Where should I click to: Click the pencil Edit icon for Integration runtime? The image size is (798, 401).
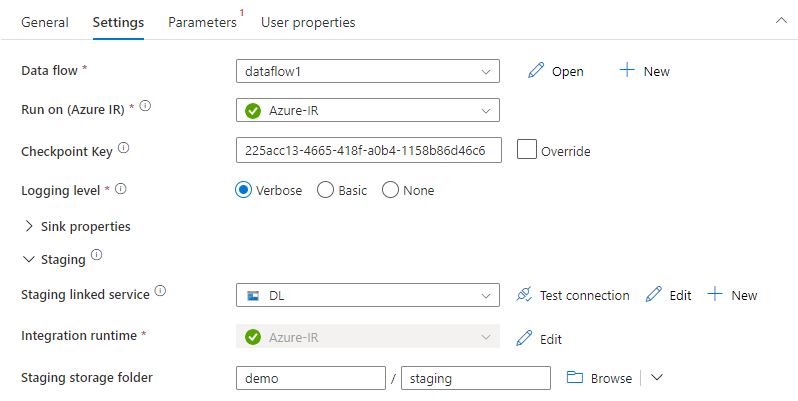click(x=524, y=338)
